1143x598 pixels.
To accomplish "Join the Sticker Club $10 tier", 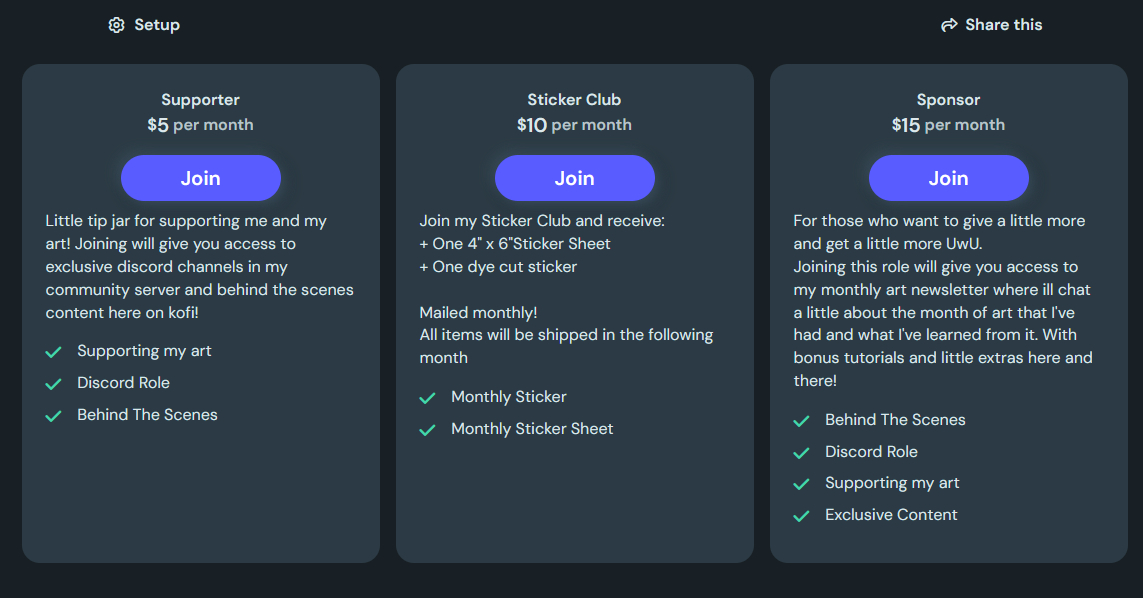I will [574, 178].
